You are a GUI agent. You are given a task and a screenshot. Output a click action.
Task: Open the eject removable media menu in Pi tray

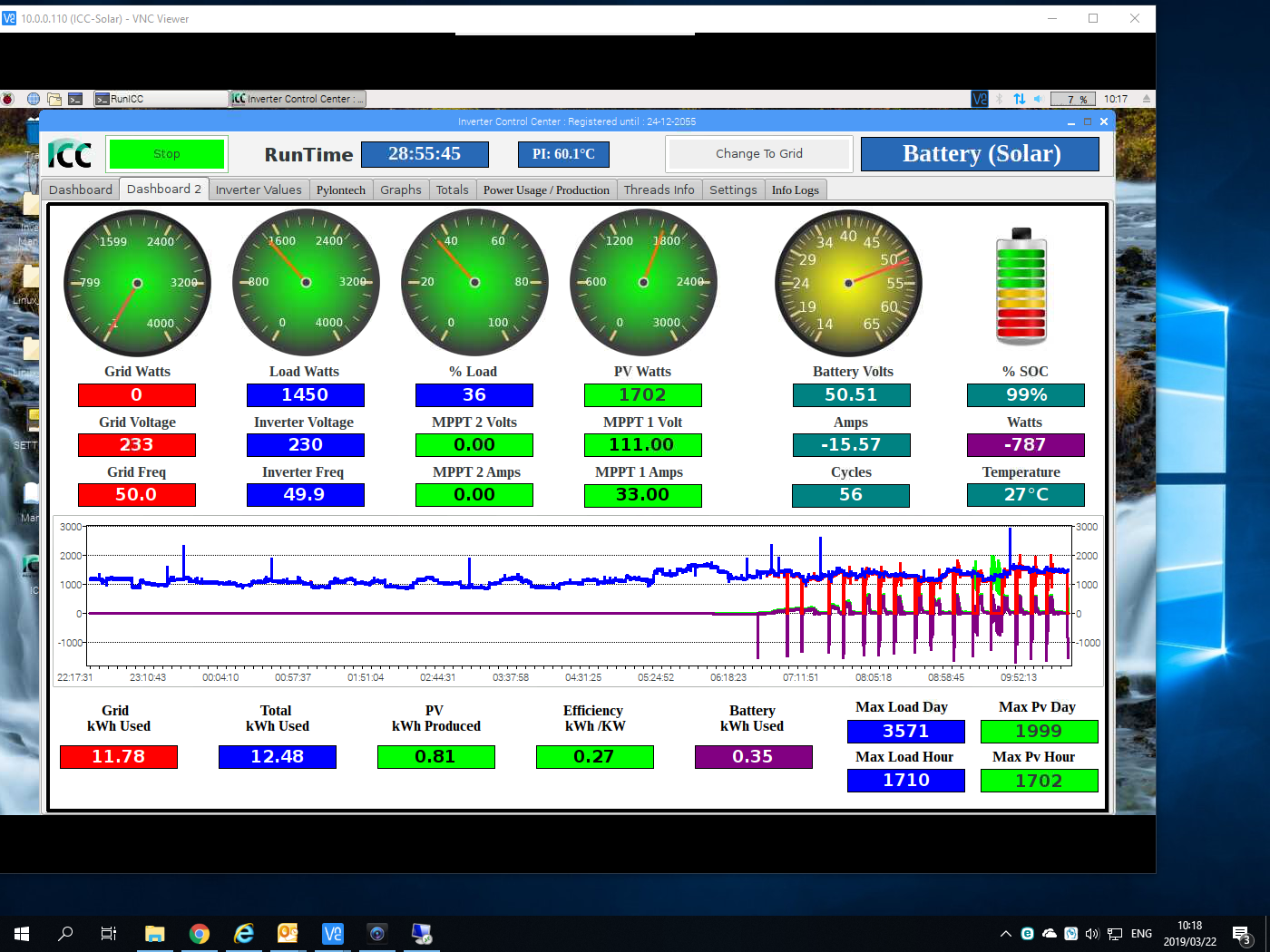click(1145, 99)
